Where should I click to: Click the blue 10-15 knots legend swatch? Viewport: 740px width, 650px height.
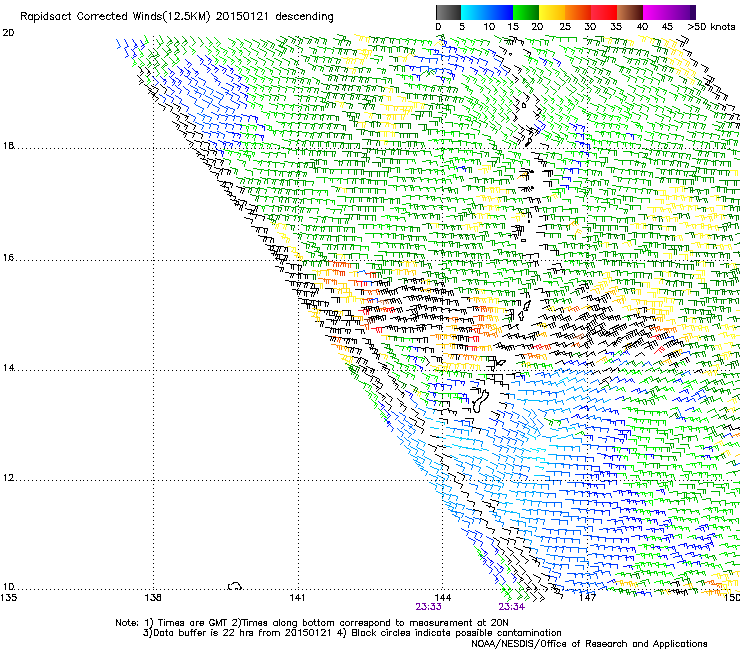click(x=500, y=12)
